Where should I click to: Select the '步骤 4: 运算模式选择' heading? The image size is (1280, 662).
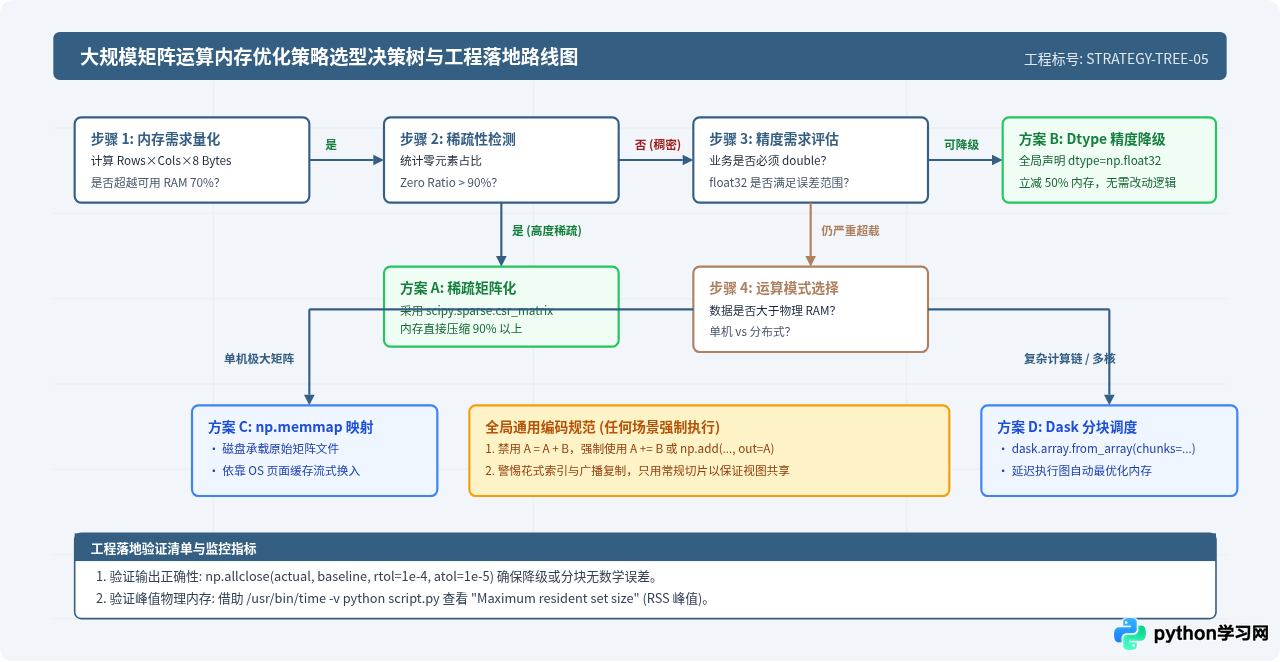click(774, 288)
